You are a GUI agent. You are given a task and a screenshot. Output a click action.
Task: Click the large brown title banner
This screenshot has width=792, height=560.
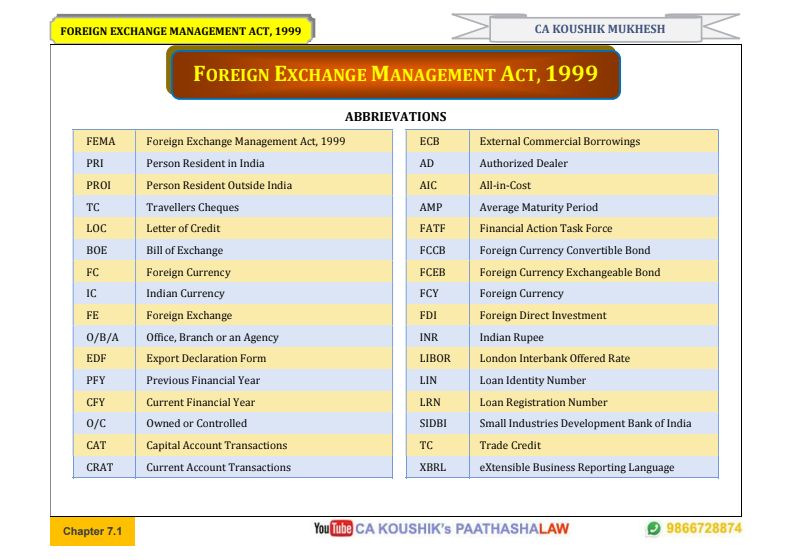click(x=395, y=74)
